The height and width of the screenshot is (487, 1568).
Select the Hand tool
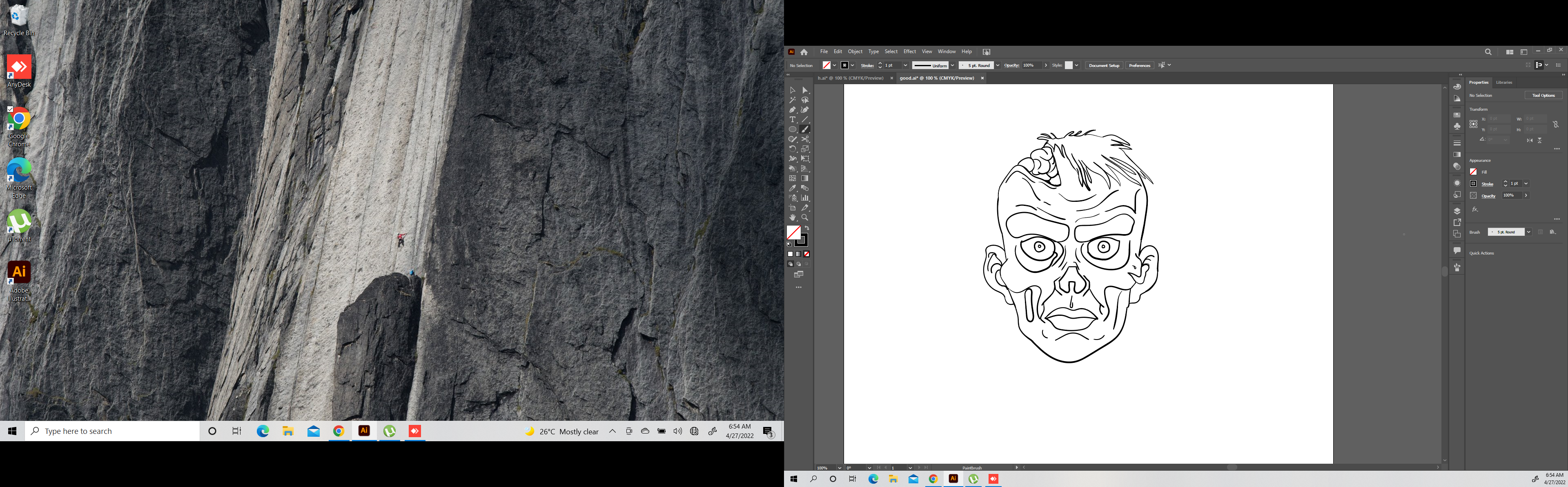coord(793,217)
